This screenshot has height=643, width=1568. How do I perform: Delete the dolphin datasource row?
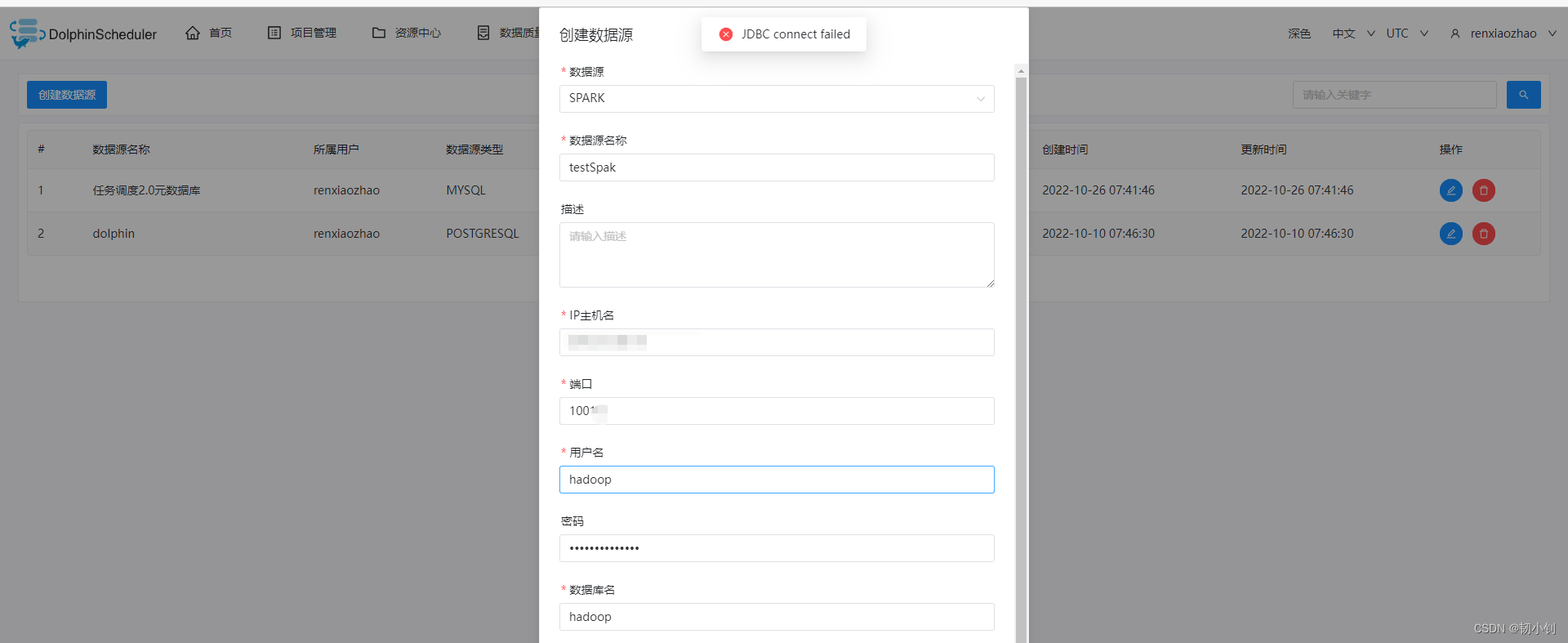click(x=1484, y=234)
